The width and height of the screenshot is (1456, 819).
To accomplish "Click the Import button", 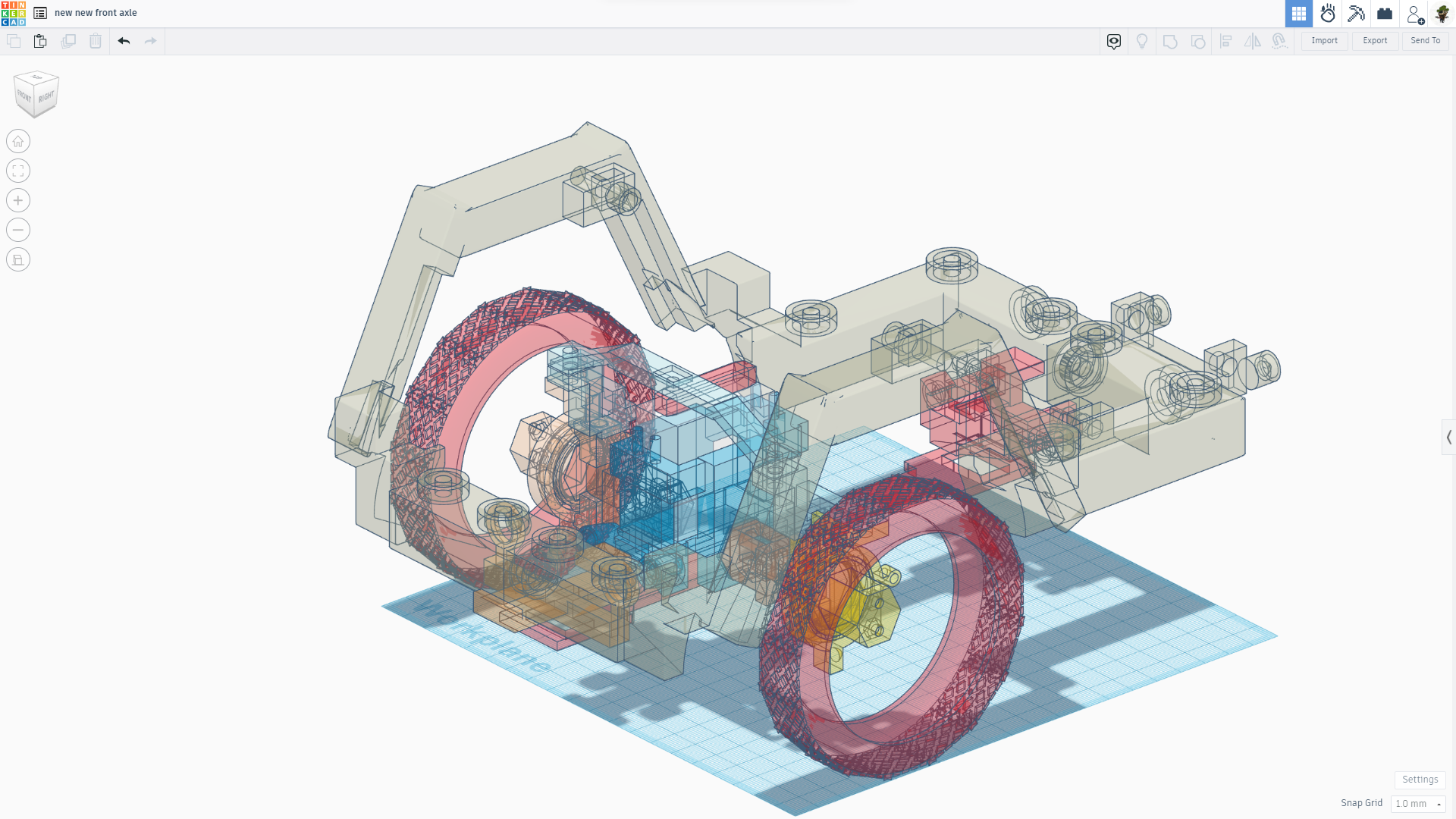I will click(1324, 41).
